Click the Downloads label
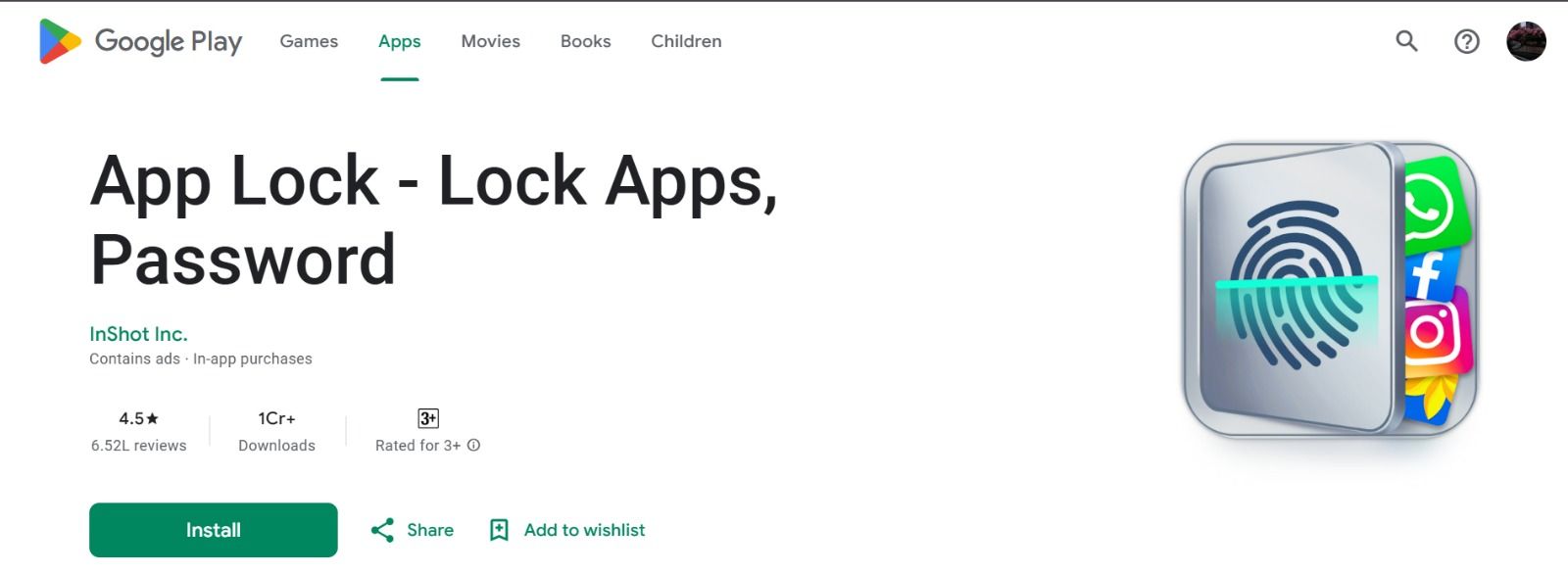 click(x=276, y=446)
